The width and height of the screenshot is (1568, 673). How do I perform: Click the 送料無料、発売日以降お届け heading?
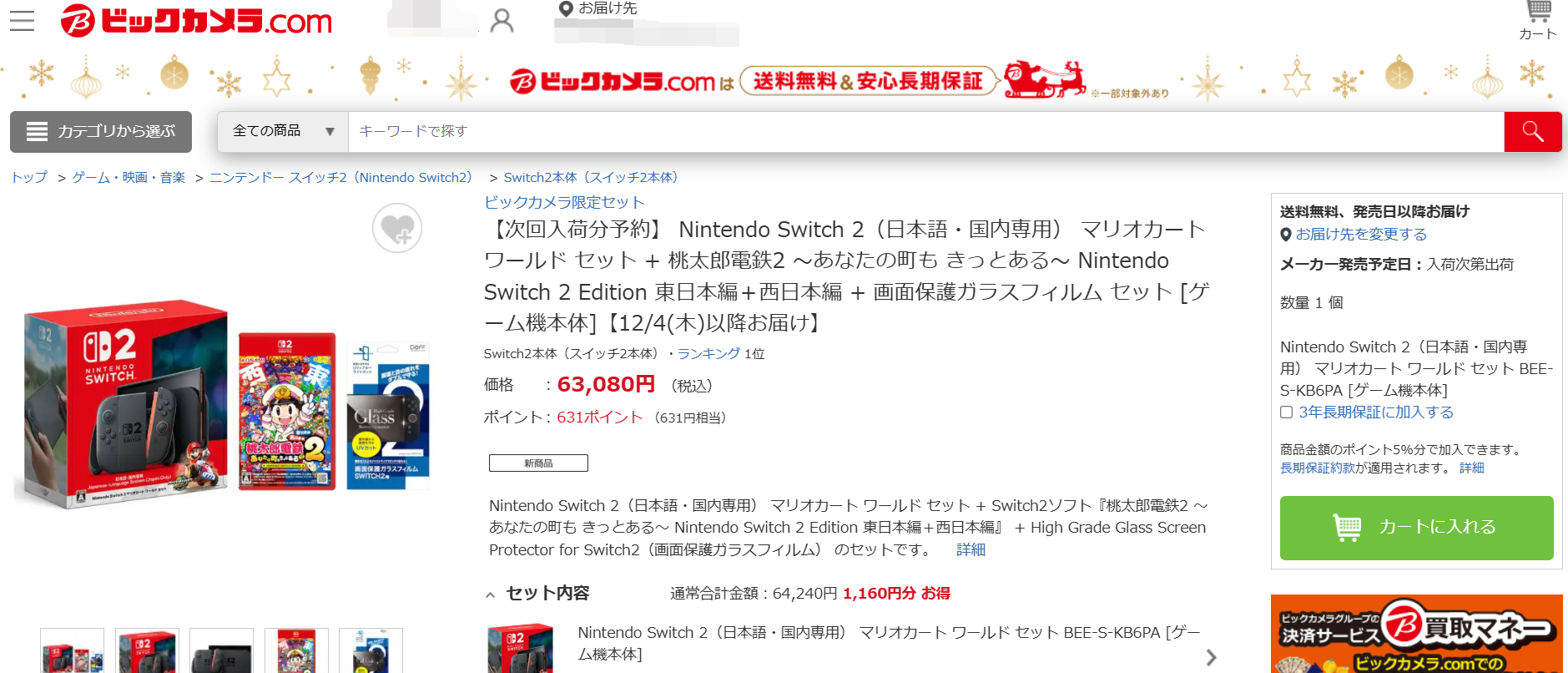(x=1374, y=212)
